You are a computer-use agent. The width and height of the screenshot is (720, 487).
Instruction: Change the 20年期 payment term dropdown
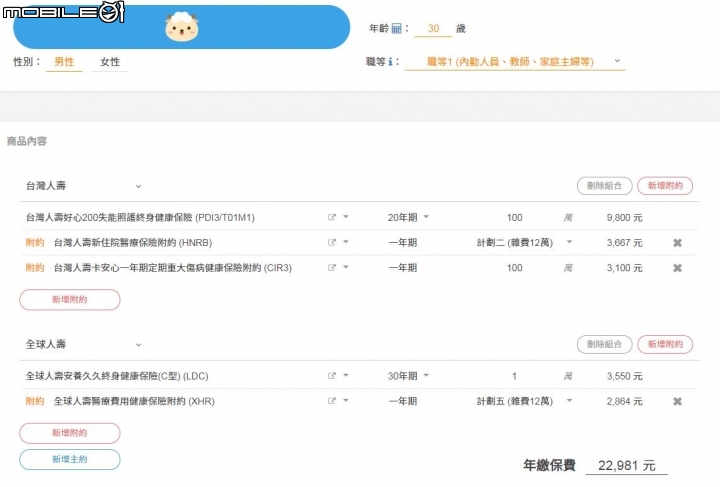(x=408, y=217)
